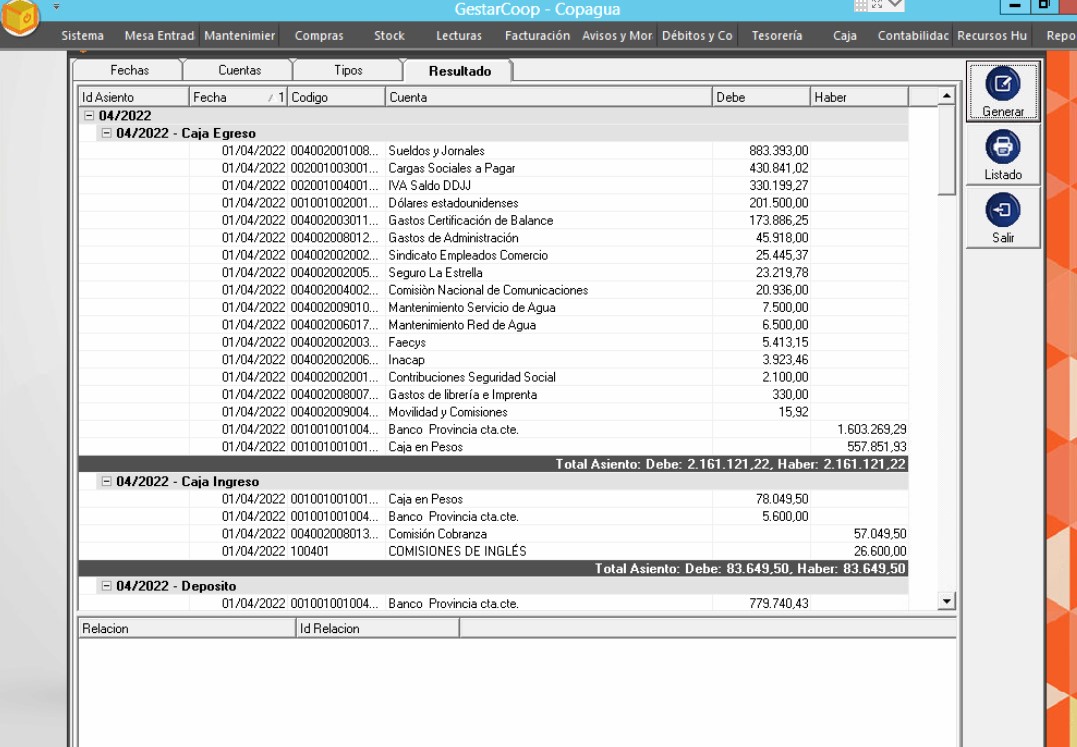Click the Listado printer icon
The image size is (1077, 747).
tap(1003, 148)
